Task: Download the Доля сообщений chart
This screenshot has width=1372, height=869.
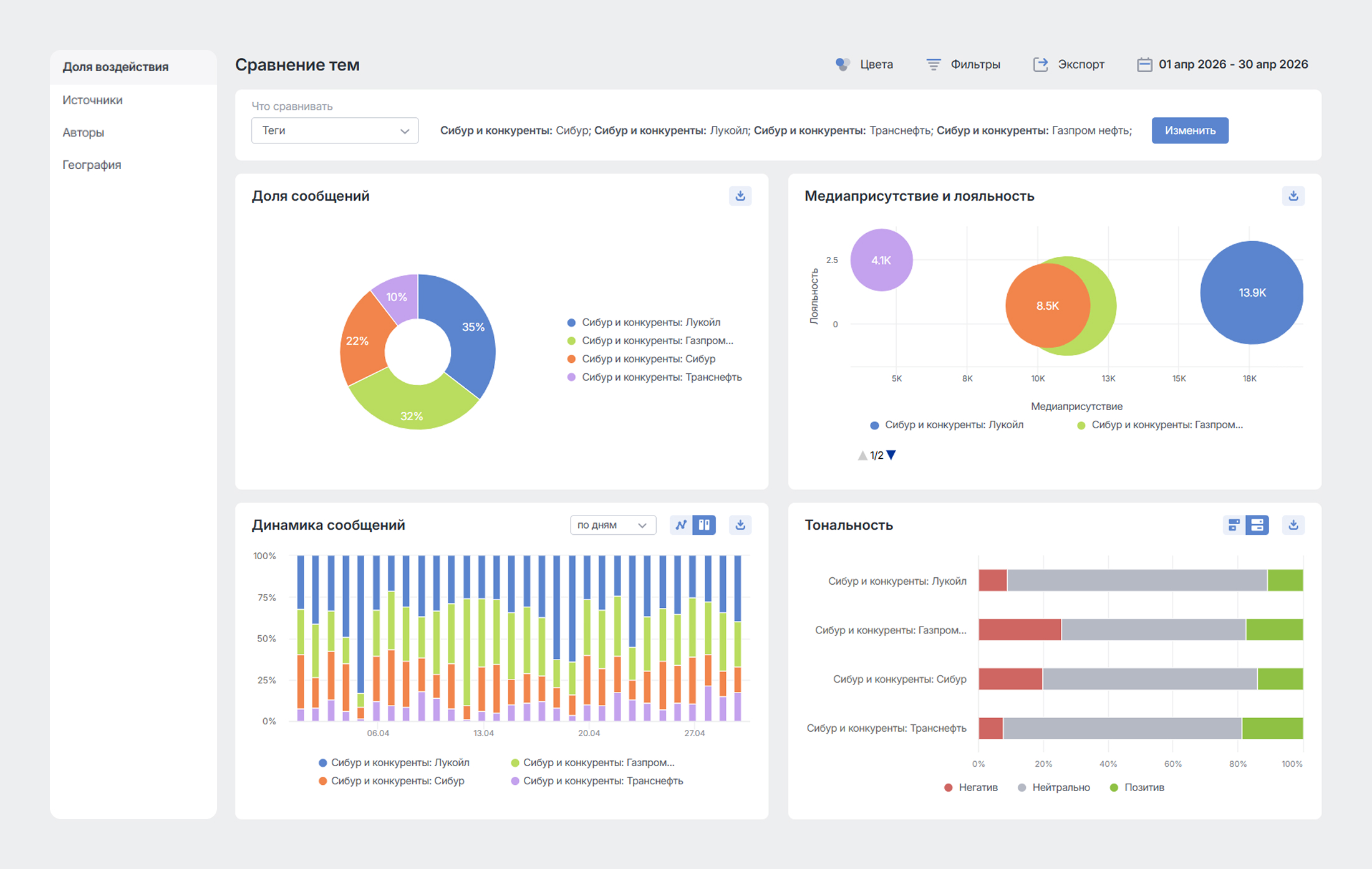Action: coord(740,196)
